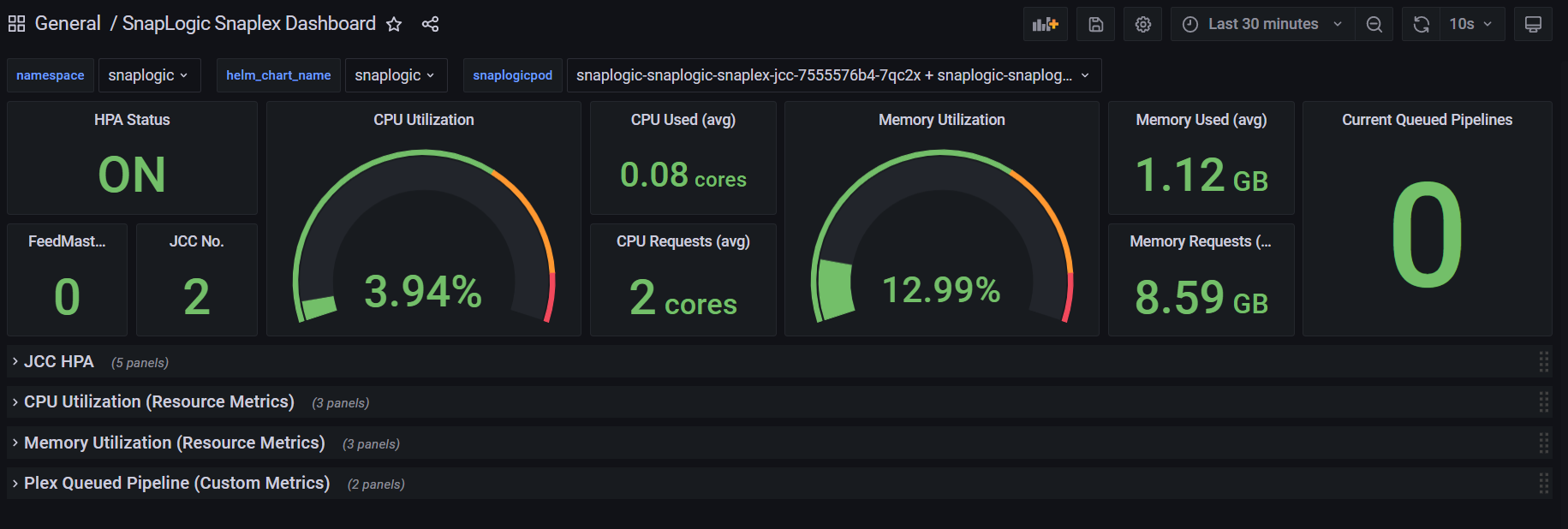This screenshot has height=529, width=1568.
Task: Click the helm_chart_name variable label
Action: pos(278,75)
